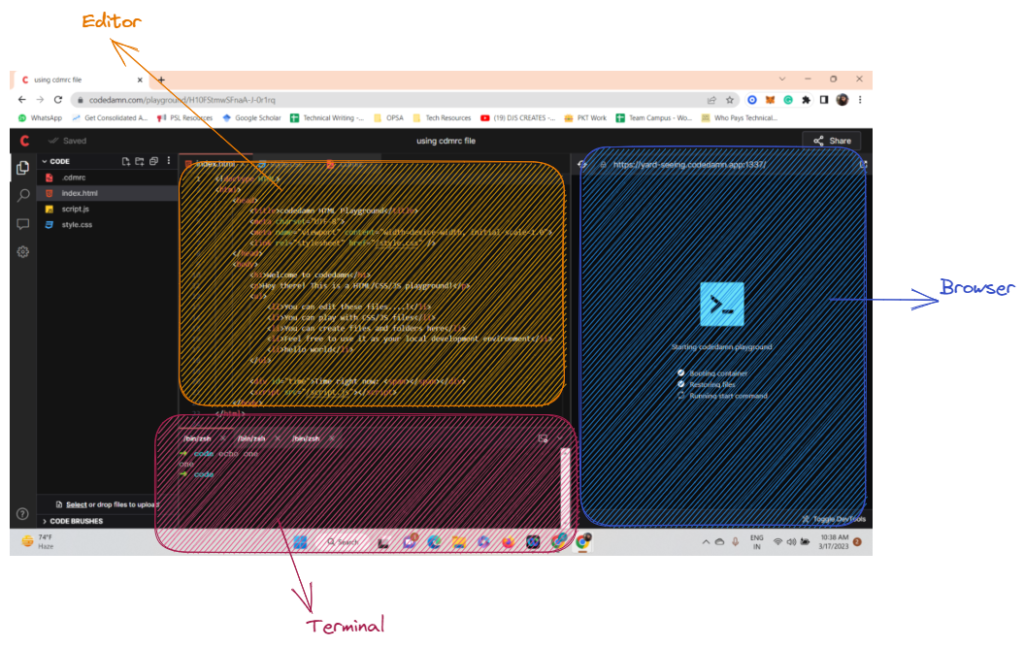Go forward in Chrome
This screenshot has width=1024, height=647.
[x=40, y=100]
